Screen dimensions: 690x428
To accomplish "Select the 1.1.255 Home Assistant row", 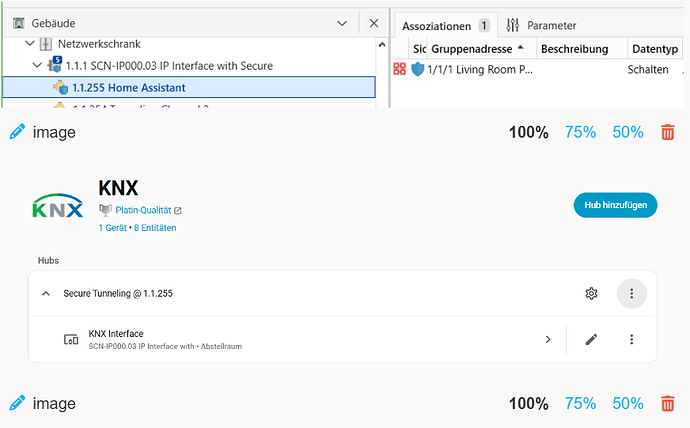I will pos(189,87).
